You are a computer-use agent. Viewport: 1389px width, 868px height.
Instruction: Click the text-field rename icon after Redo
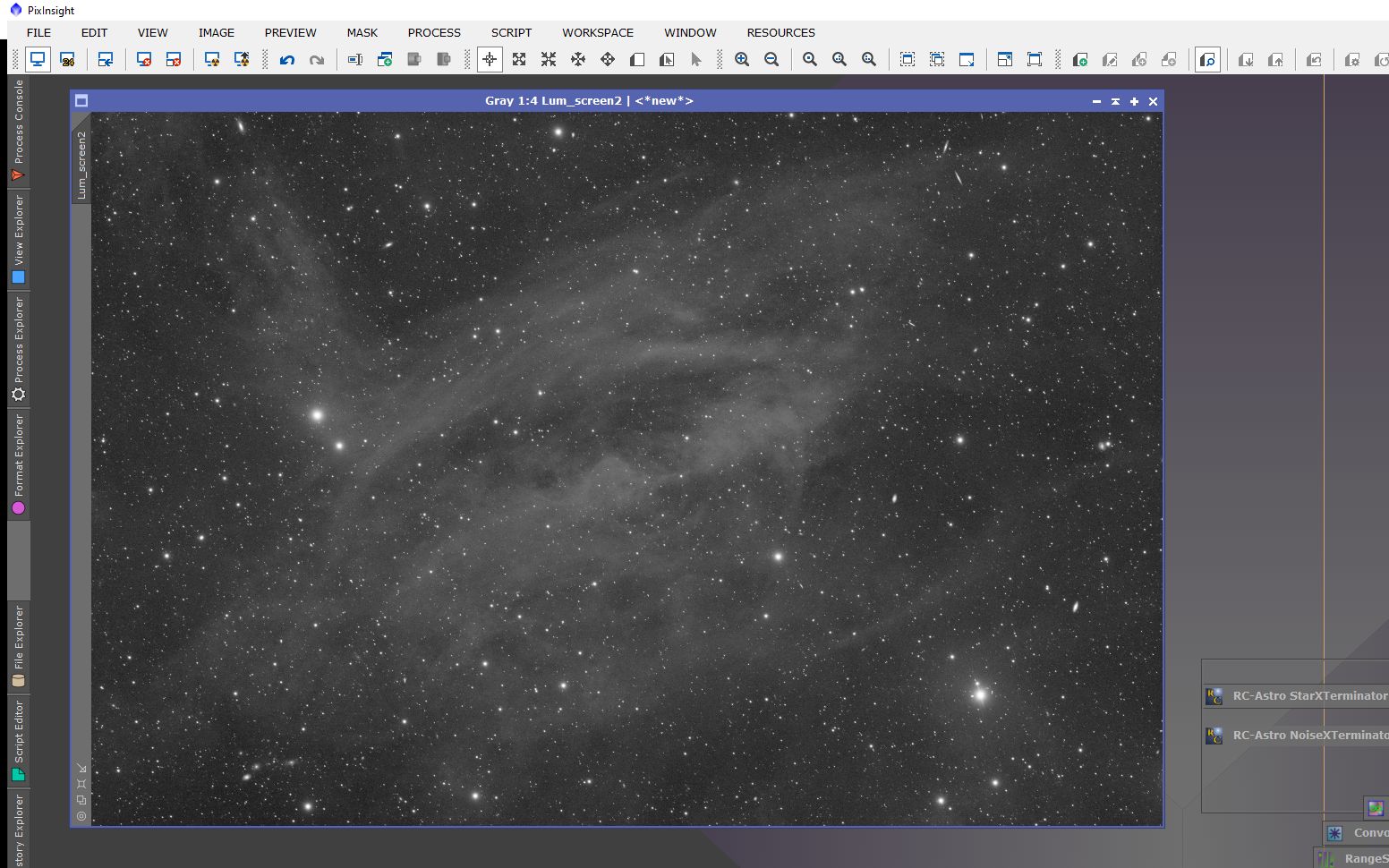355,60
